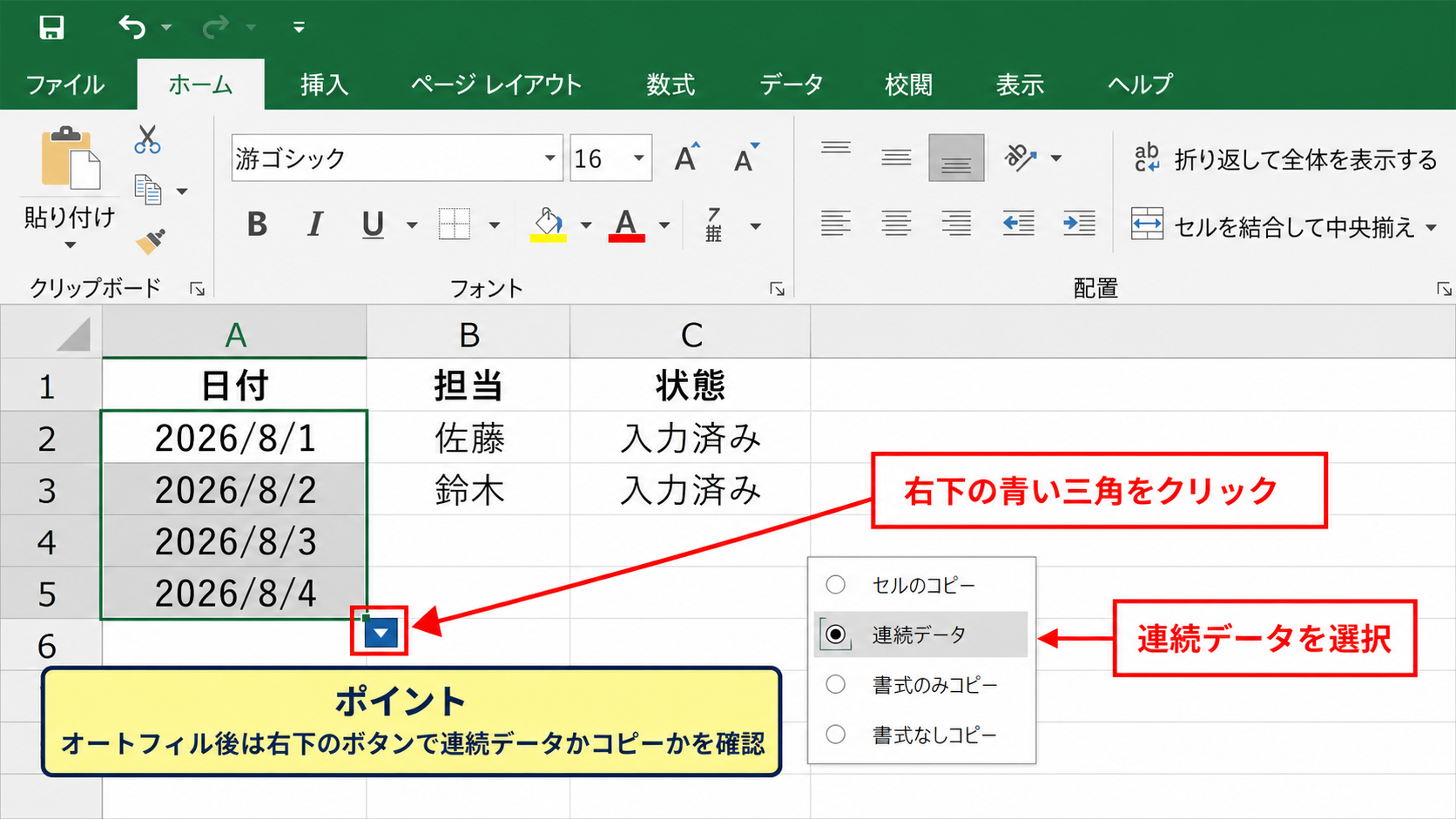Switch to the ホーム tab

point(200,84)
